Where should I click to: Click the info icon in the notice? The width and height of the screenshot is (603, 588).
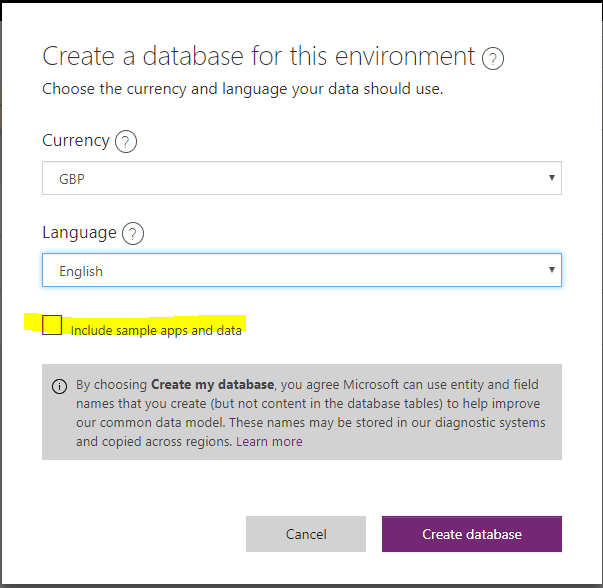click(59, 386)
